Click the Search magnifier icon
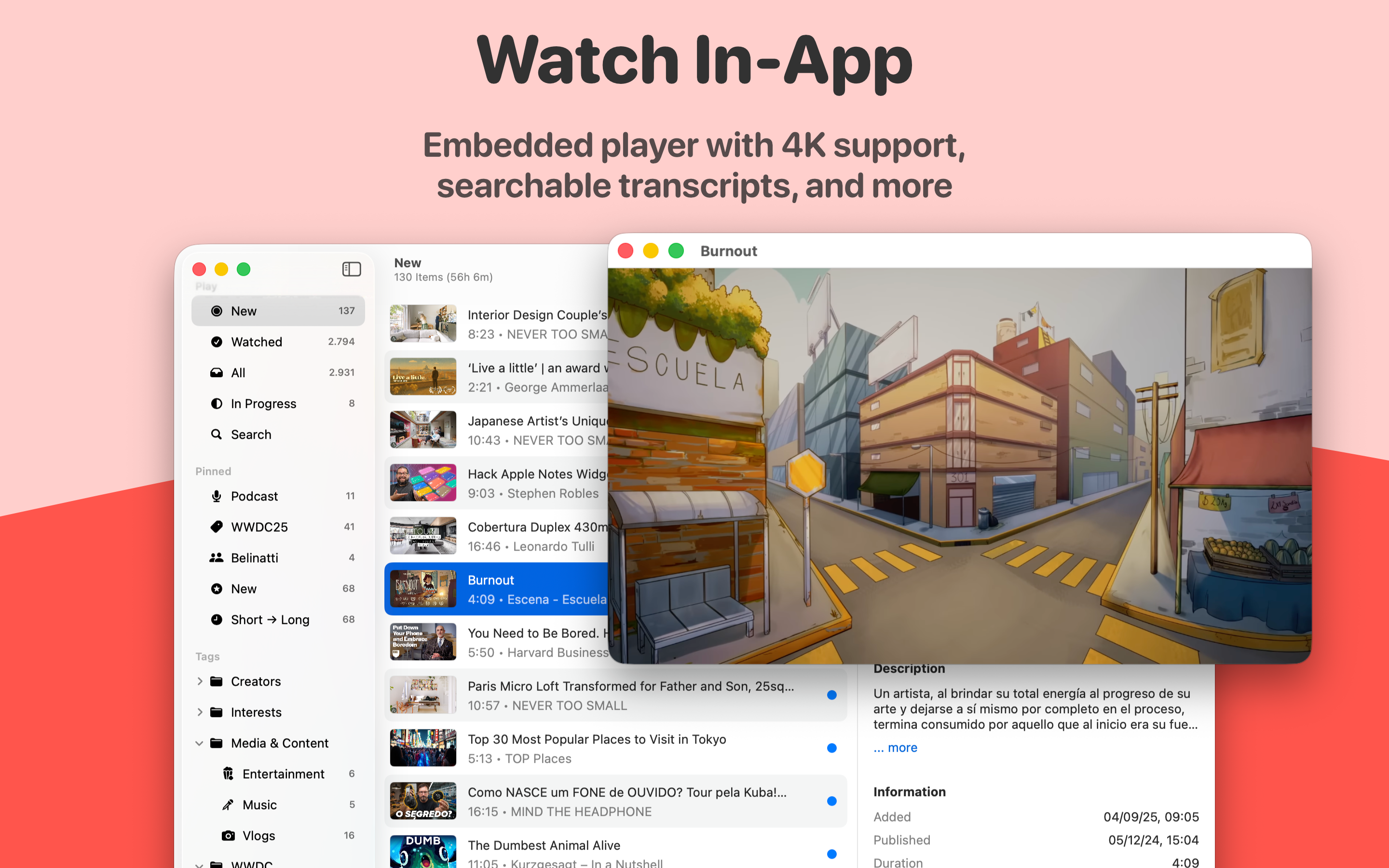Image resolution: width=1389 pixels, height=868 pixels. click(x=217, y=434)
